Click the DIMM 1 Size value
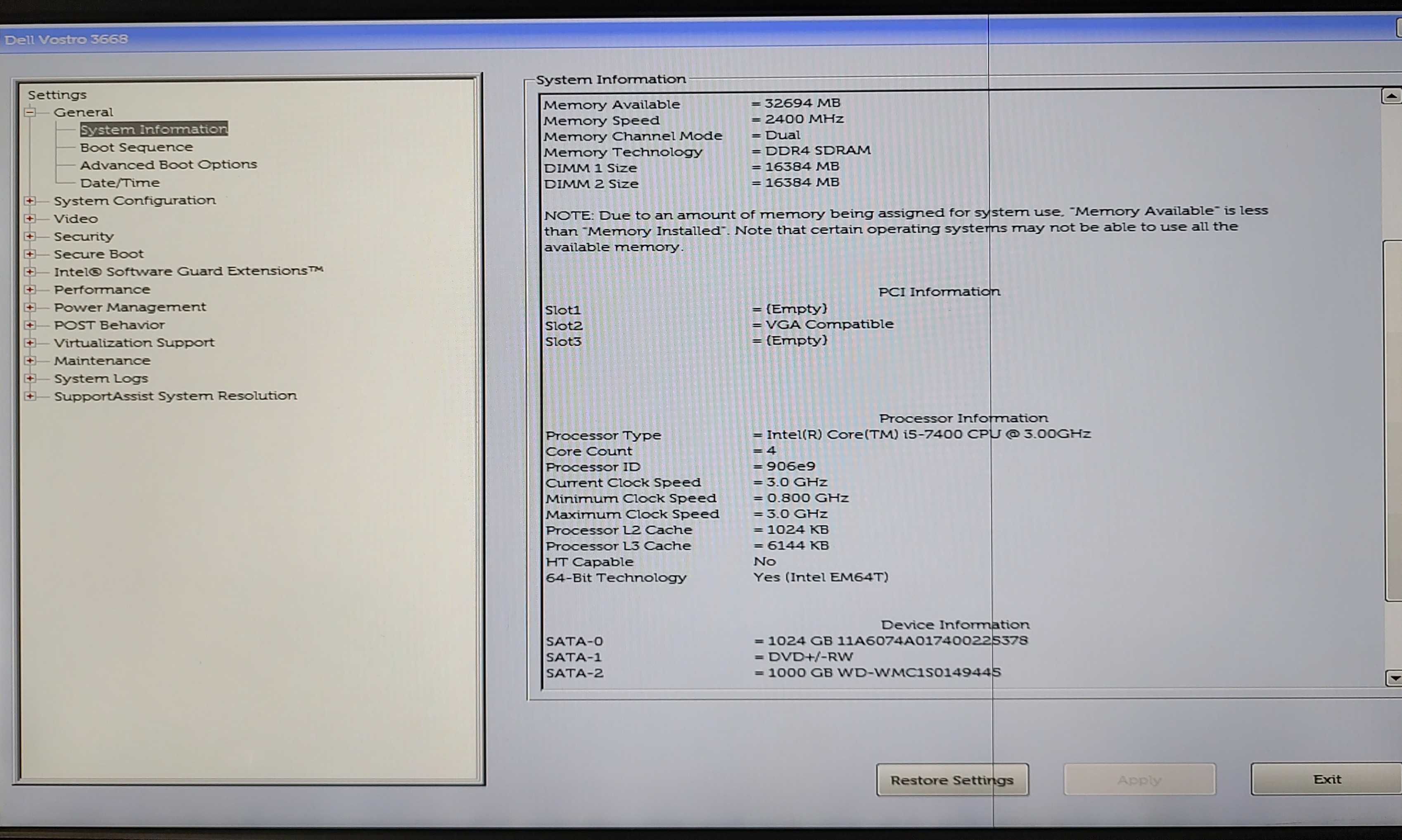 pyautogui.click(x=802, y=166)
